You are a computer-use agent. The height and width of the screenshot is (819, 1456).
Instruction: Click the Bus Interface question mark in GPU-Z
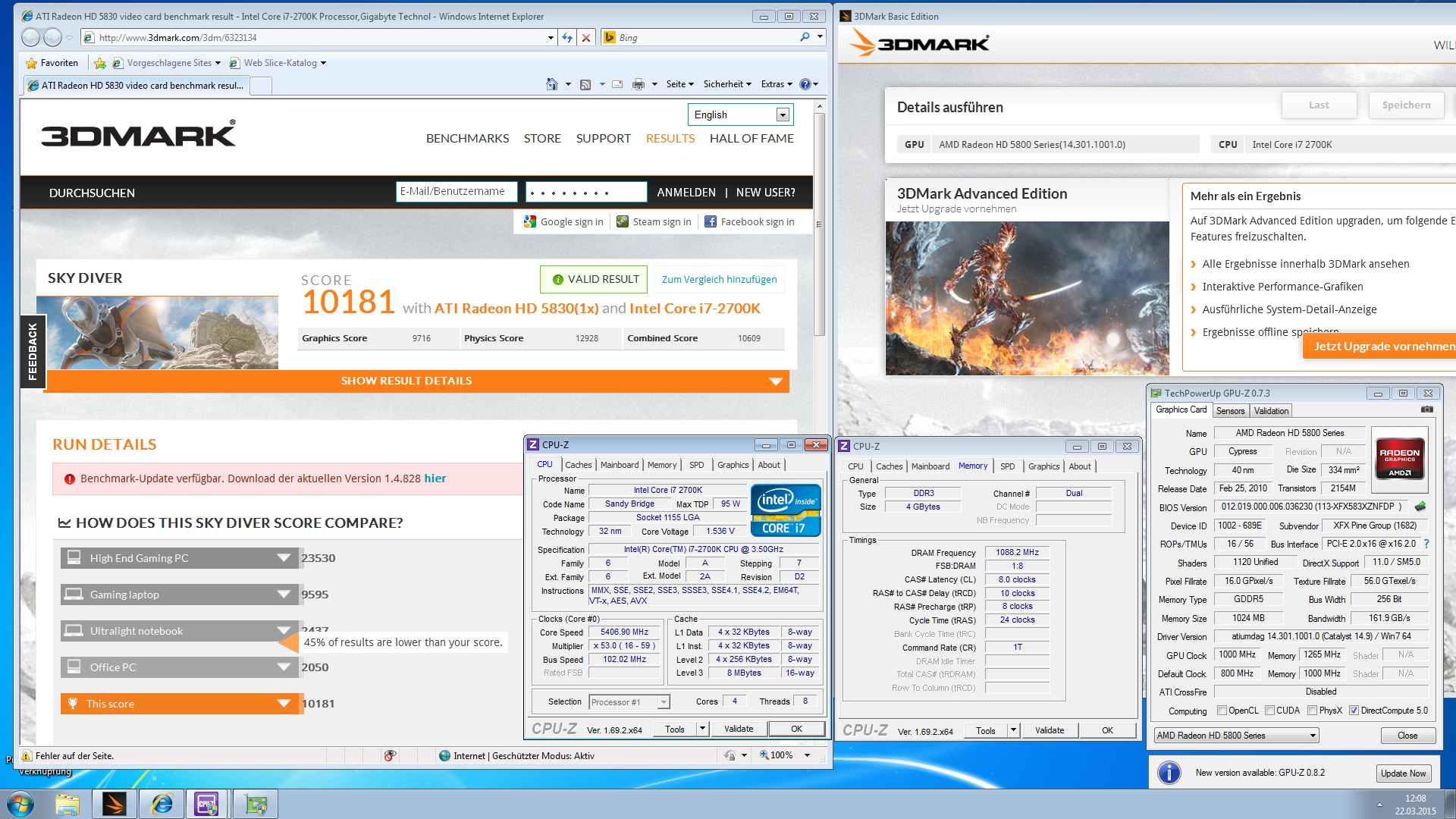click(1426, 544)
